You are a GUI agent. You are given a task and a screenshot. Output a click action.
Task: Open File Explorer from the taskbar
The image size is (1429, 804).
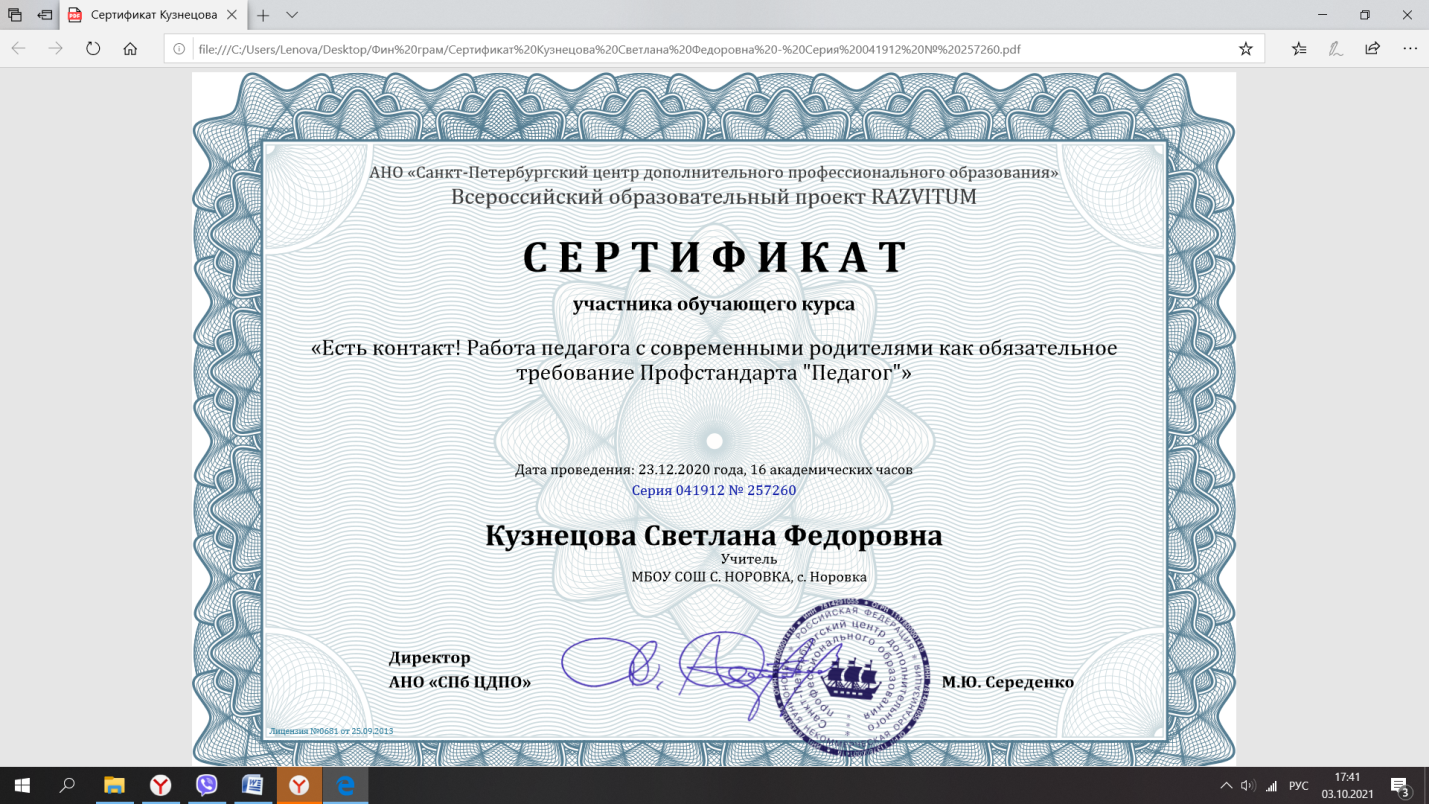point(114,786)
